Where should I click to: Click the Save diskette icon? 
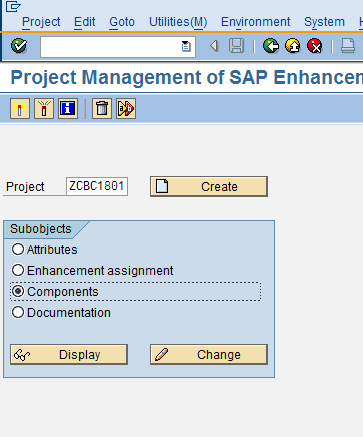pyautogui.click(x=237, y=46)
